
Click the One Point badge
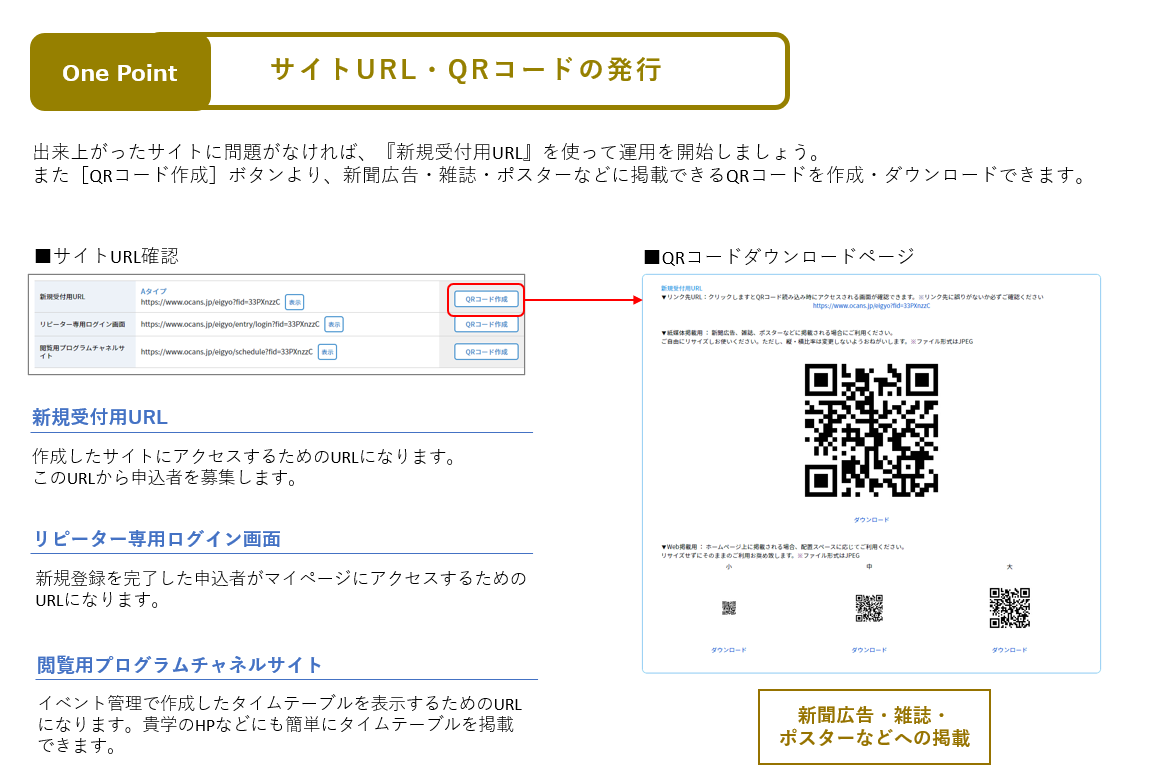(x=120, y=72)
